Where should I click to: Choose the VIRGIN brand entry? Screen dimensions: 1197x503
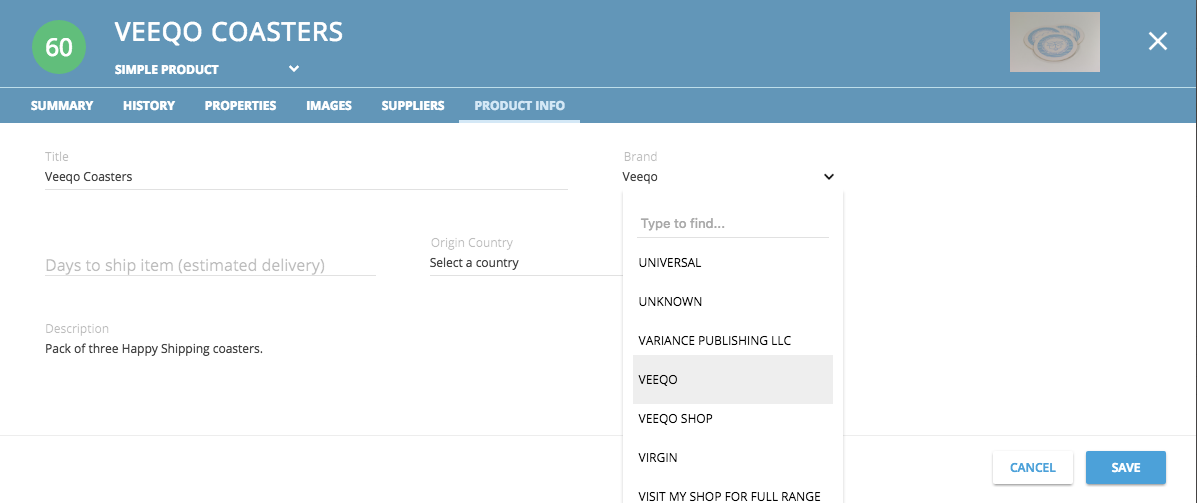pyautogui.click(x=733, y=457)
